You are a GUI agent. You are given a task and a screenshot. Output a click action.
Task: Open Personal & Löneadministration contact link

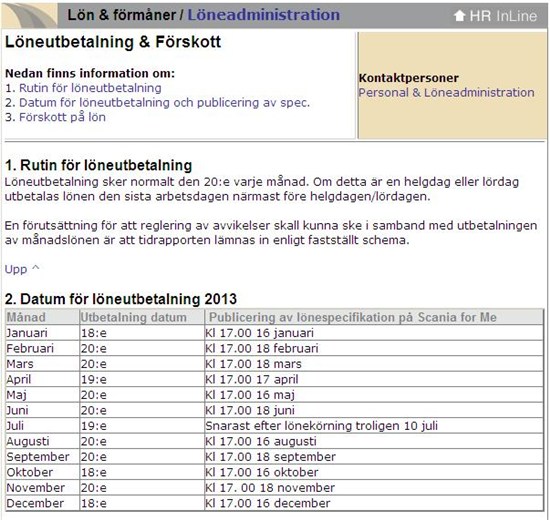click(x=446, y=93)
